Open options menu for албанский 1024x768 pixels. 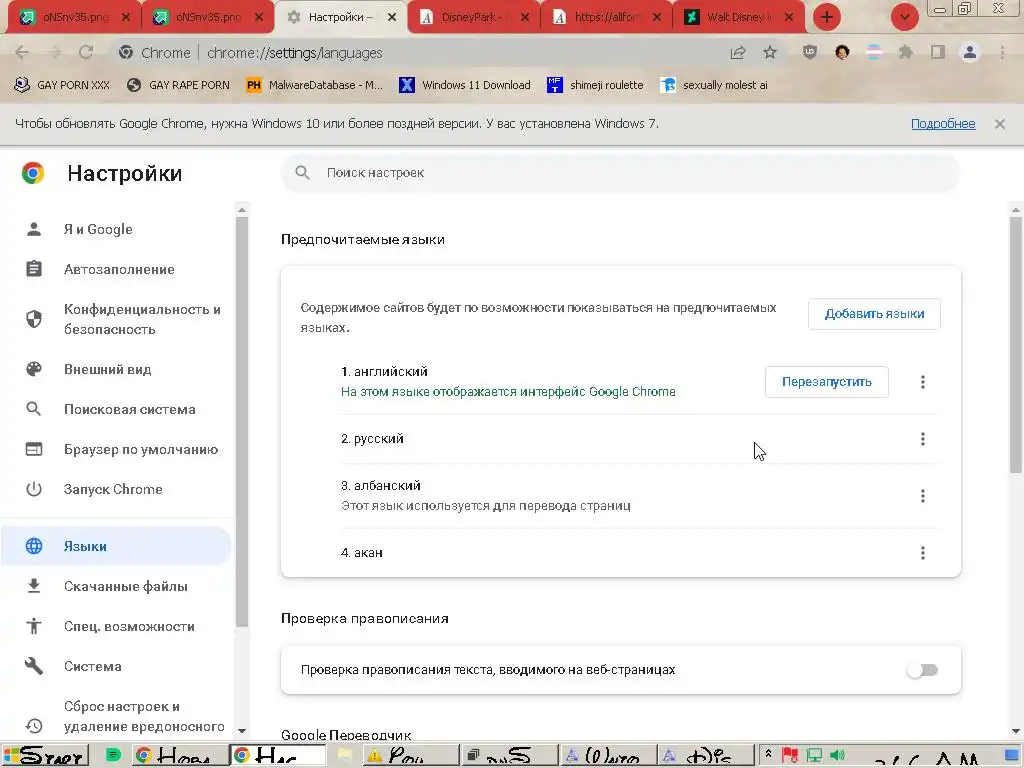[x=923, y=496]
